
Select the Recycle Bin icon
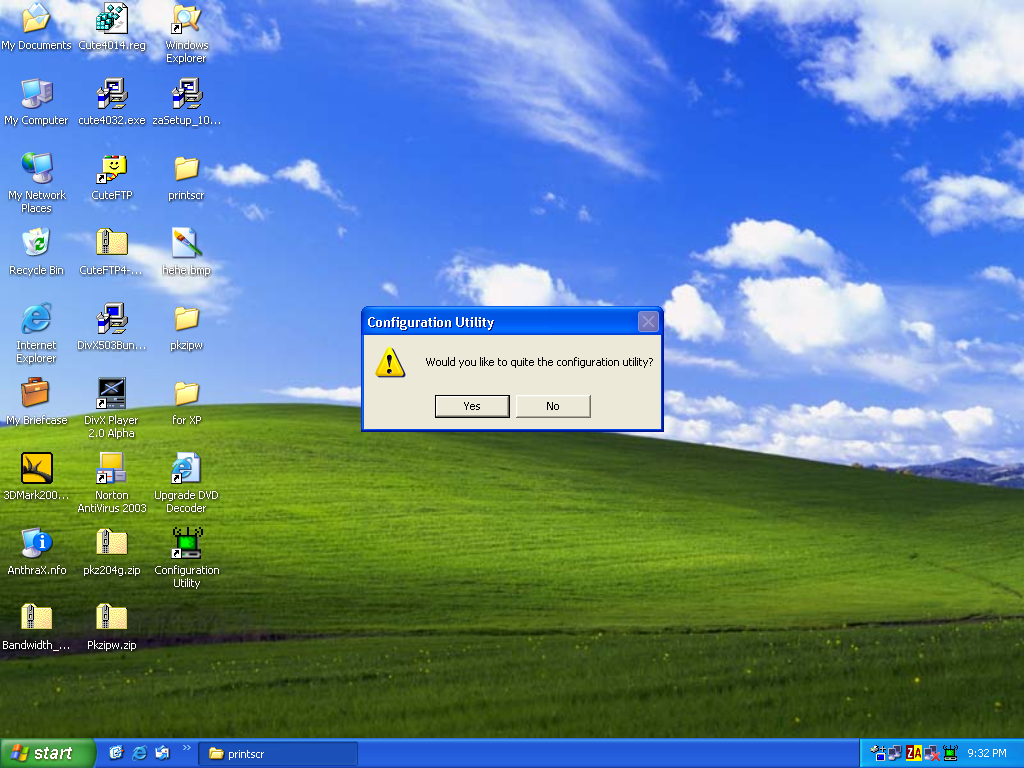(37, 252)
